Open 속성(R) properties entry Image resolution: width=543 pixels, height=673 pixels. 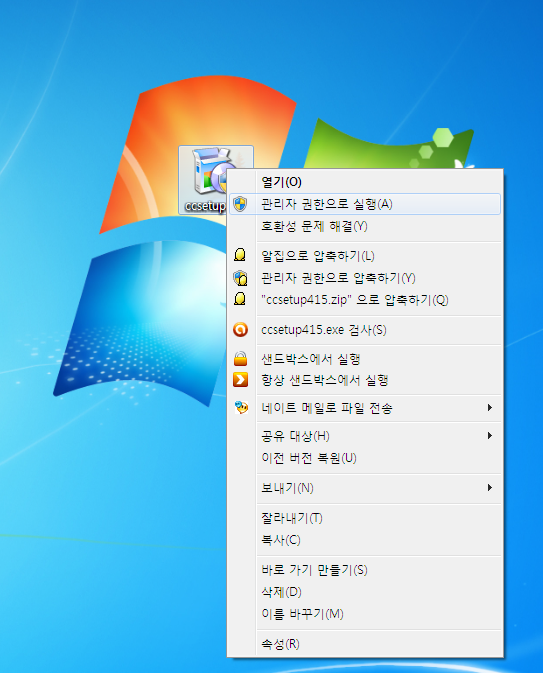[x=365, y=644]
